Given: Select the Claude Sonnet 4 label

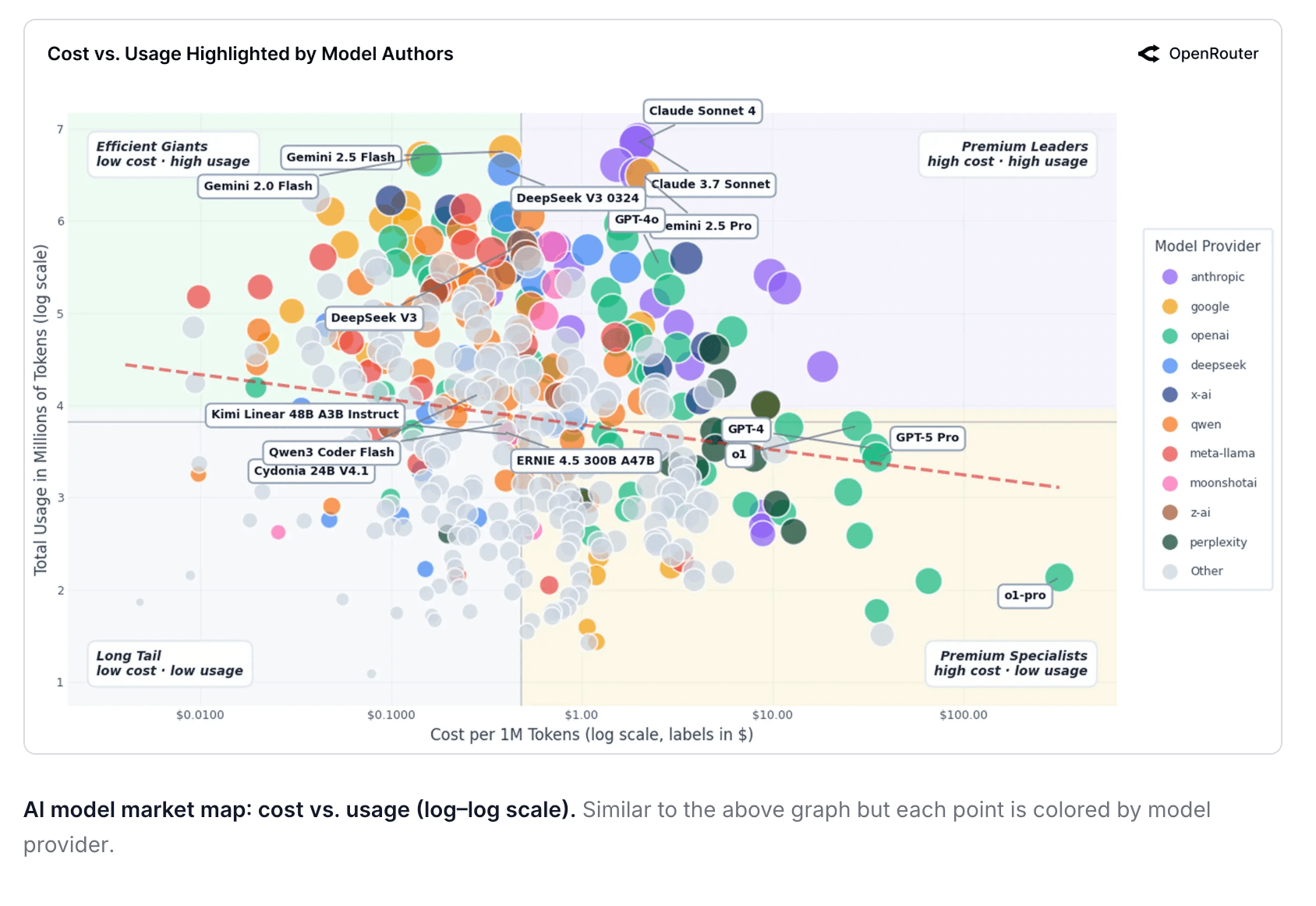Looking at the screenshot, I should [x=702, y=111].
